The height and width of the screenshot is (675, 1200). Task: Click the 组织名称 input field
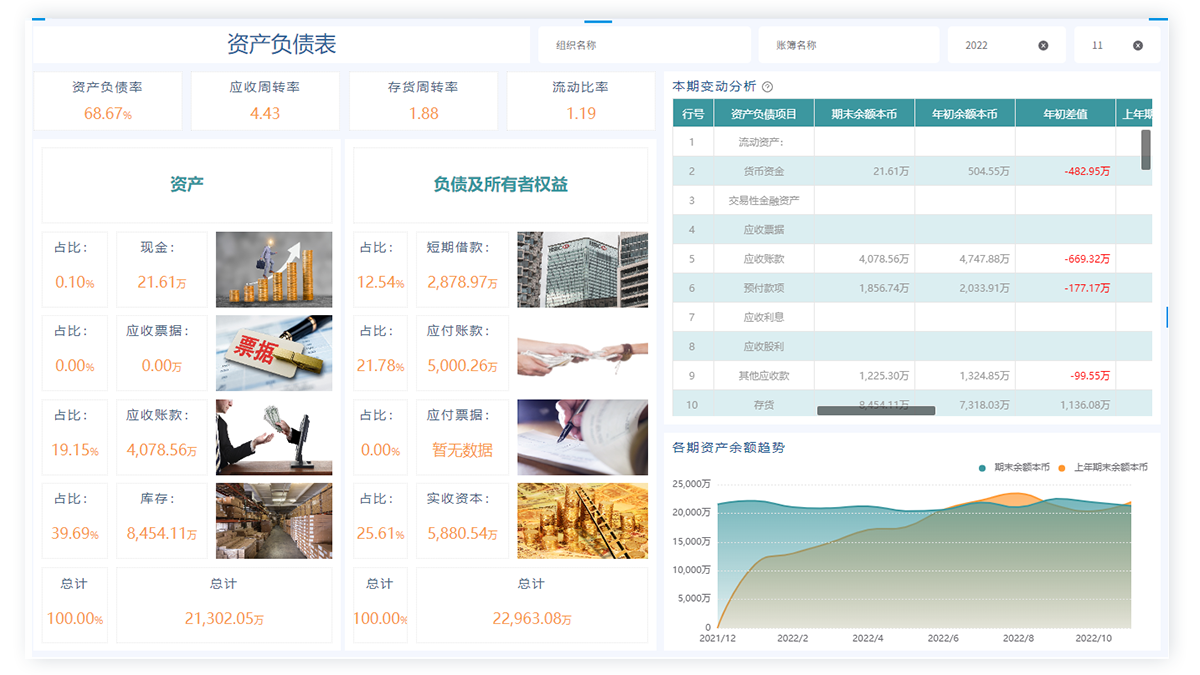pos(644,45)
